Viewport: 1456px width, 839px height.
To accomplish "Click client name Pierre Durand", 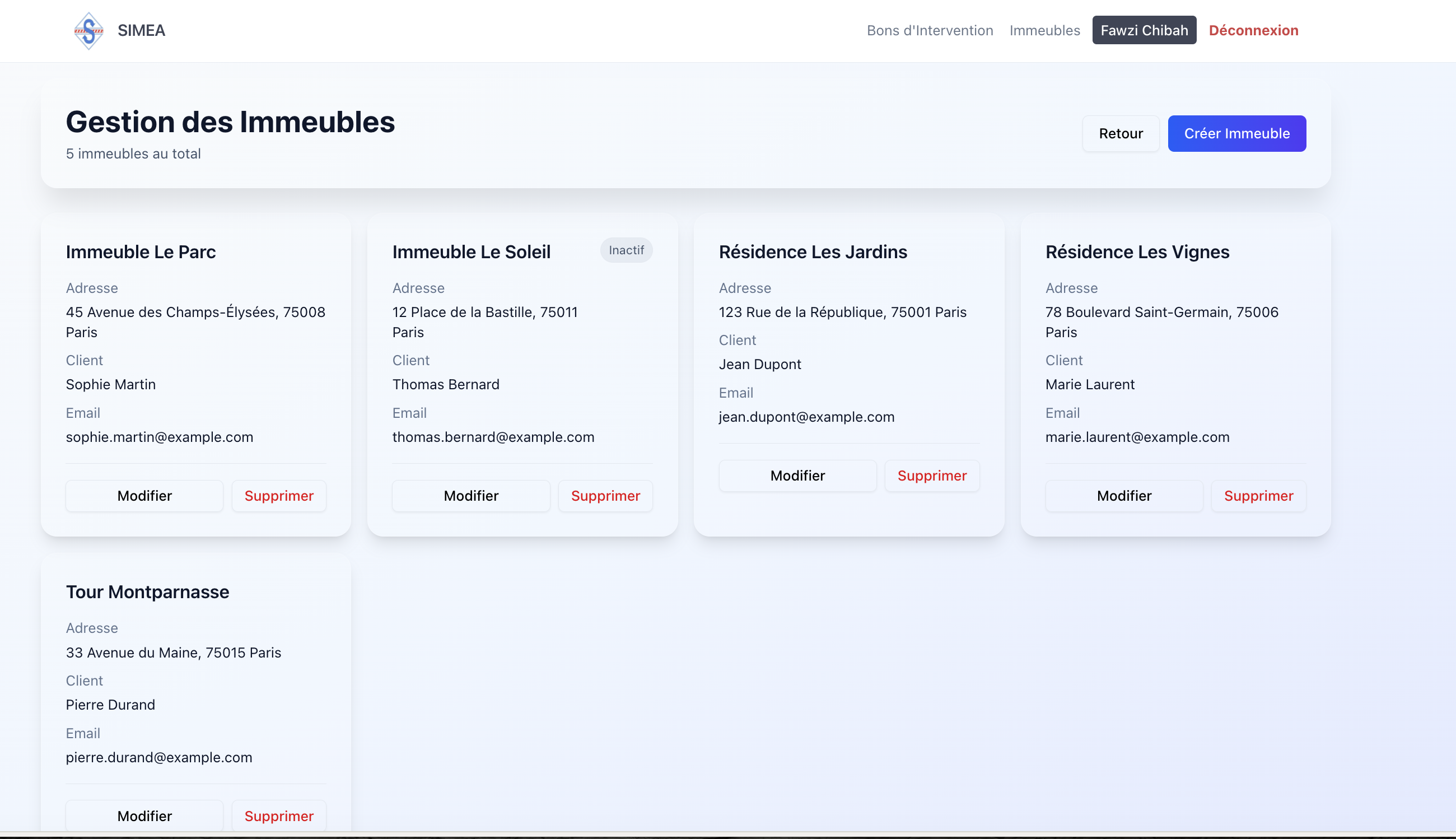I will tap(111, 705).
